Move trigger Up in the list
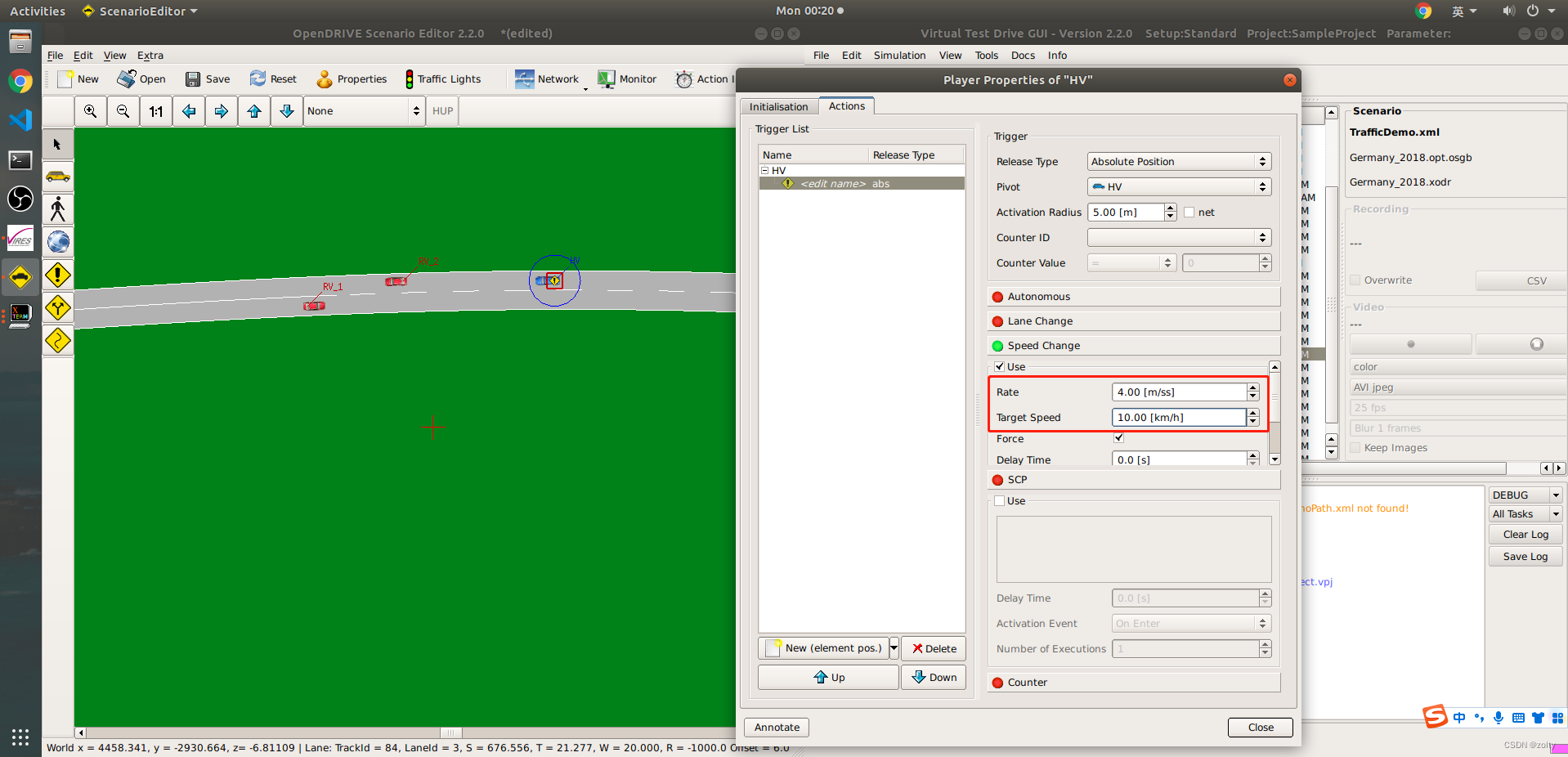The width and height of the screenshot is (1568, 757). pos(828,678)
